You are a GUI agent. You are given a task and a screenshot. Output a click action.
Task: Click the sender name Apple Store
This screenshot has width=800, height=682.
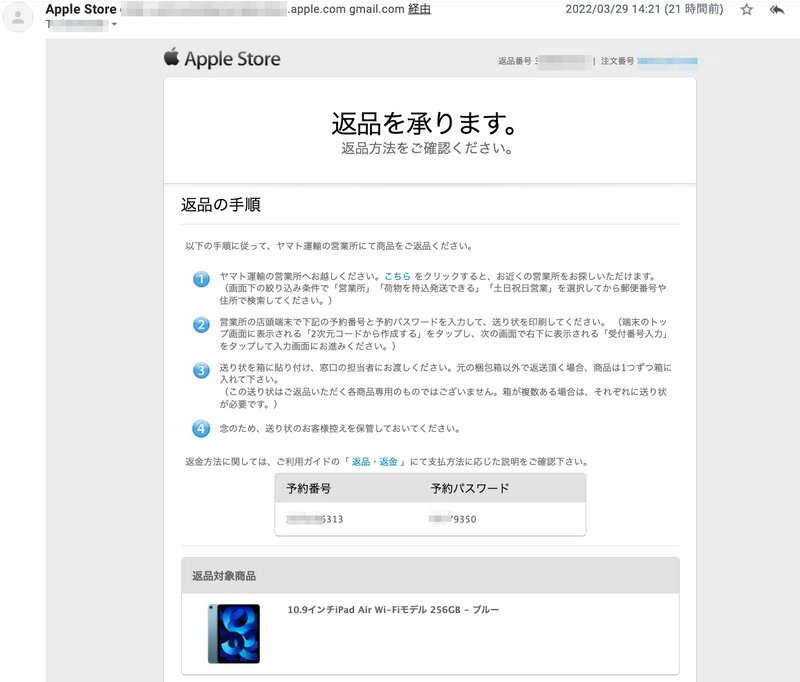[81, 9]
